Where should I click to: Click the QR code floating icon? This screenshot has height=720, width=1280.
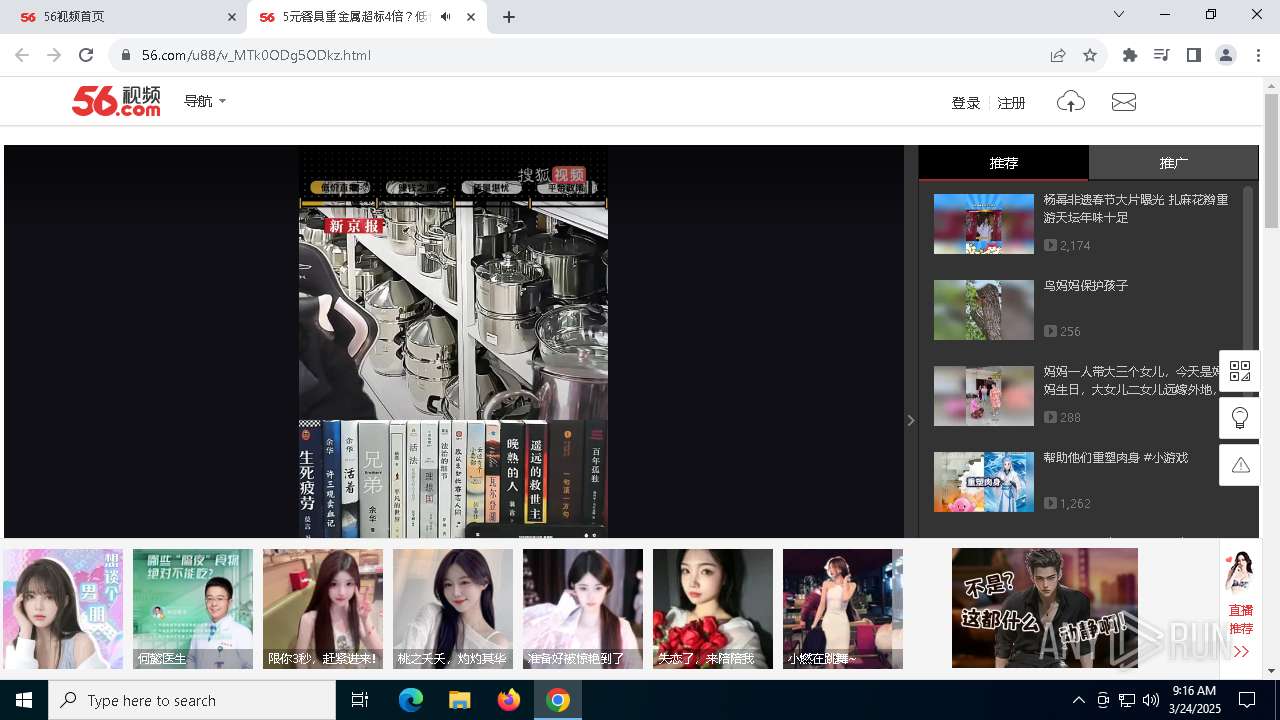[x=1240, y=371]
